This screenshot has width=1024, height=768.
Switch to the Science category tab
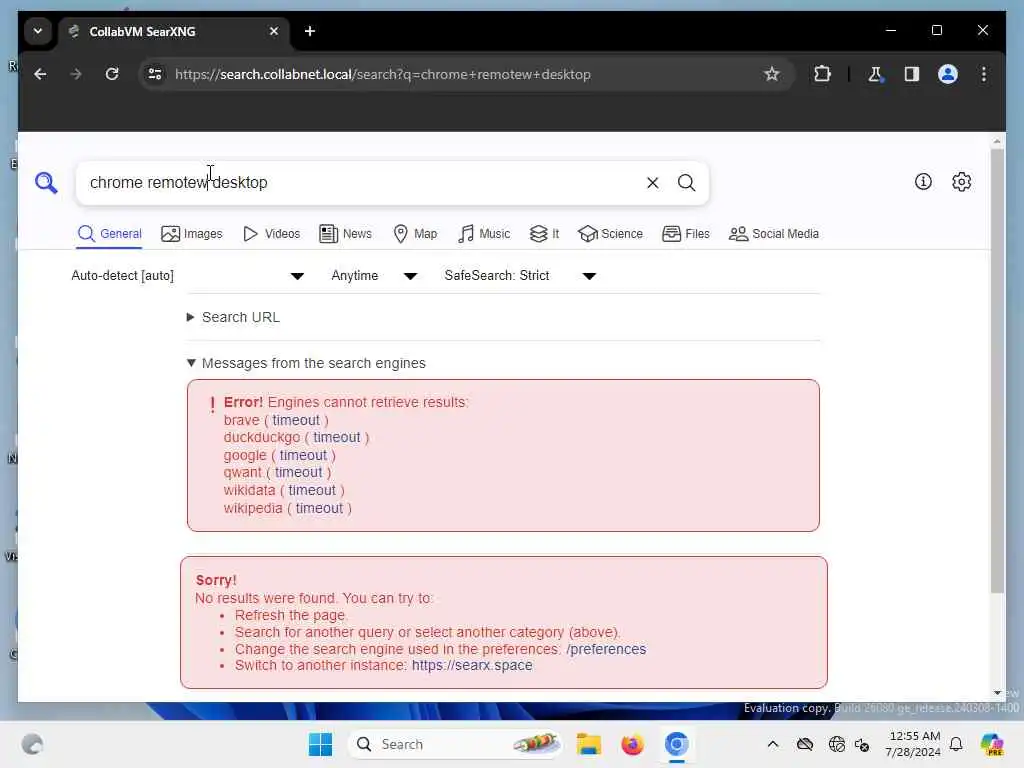[x=610, y=234]
